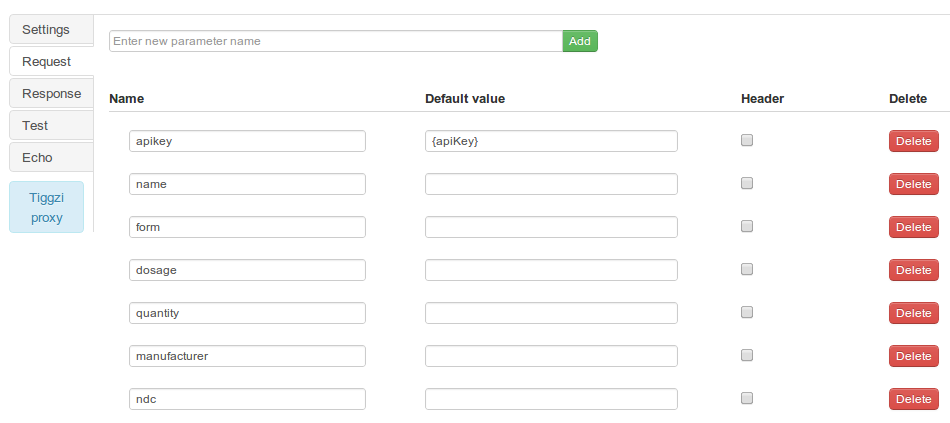Click default value field for quantity

(551, 313)
